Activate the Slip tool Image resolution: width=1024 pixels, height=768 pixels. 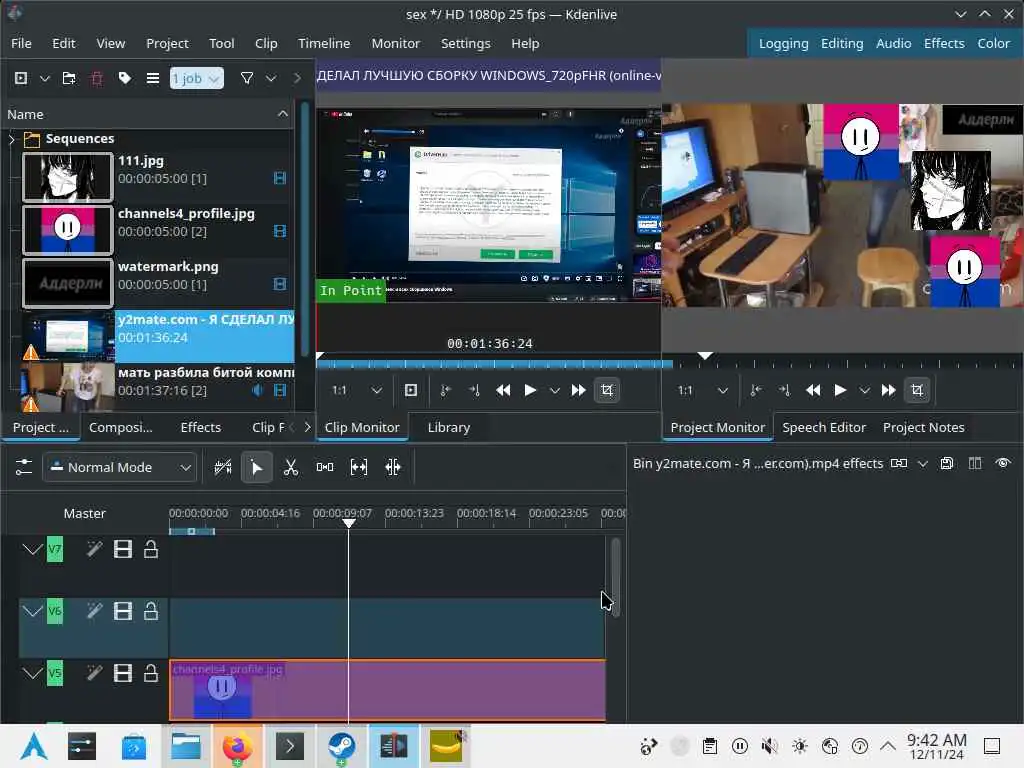click(x=359, y=467)
